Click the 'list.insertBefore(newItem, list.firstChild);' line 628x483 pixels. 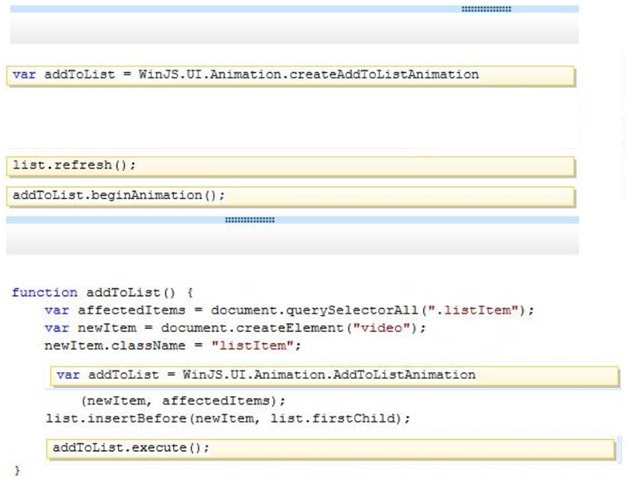pyautogui.click(x=228, y=419)
